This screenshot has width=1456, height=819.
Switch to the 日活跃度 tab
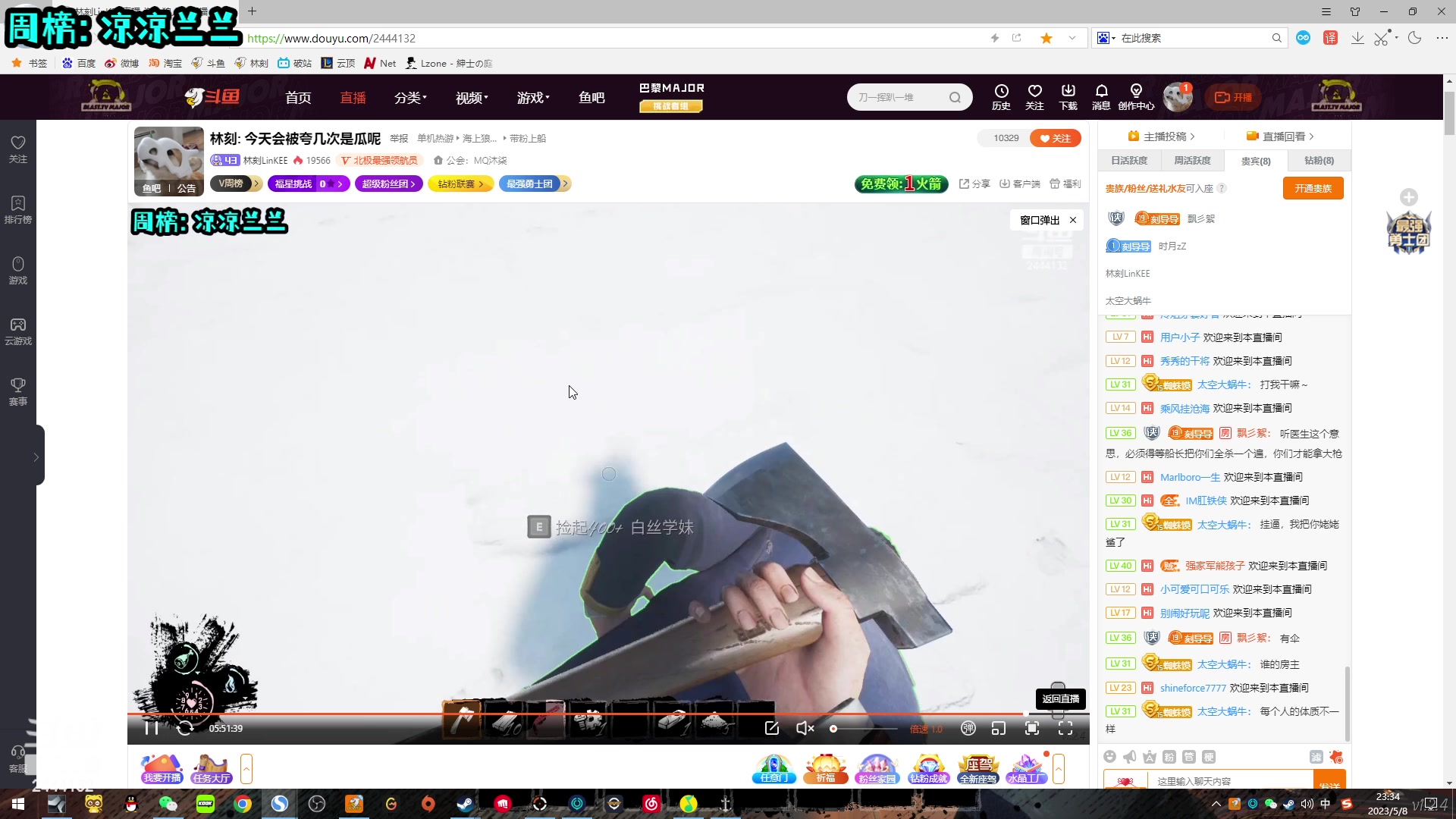[1129, 160]
